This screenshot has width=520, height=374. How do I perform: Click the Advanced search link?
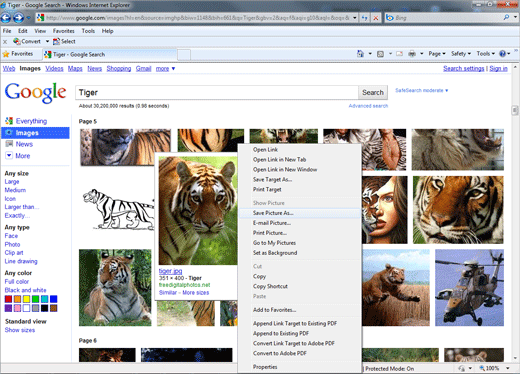pos(368,106)
